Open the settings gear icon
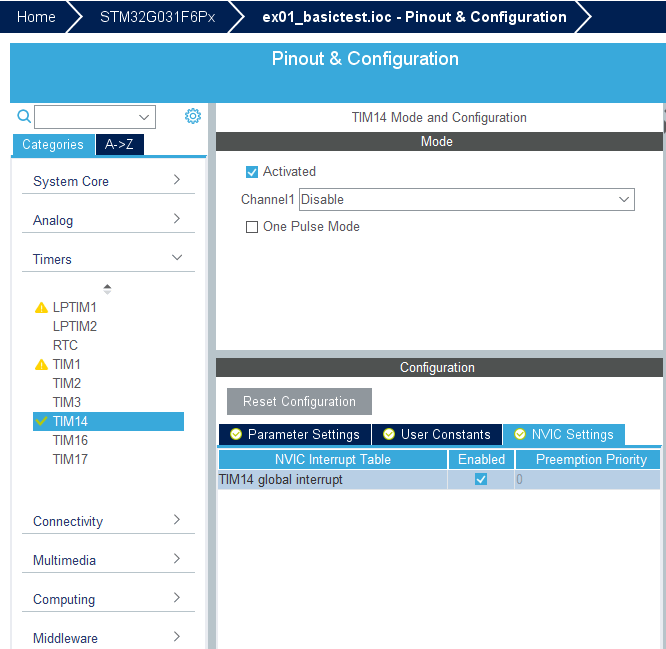666x649 pixels. point(193,116)
